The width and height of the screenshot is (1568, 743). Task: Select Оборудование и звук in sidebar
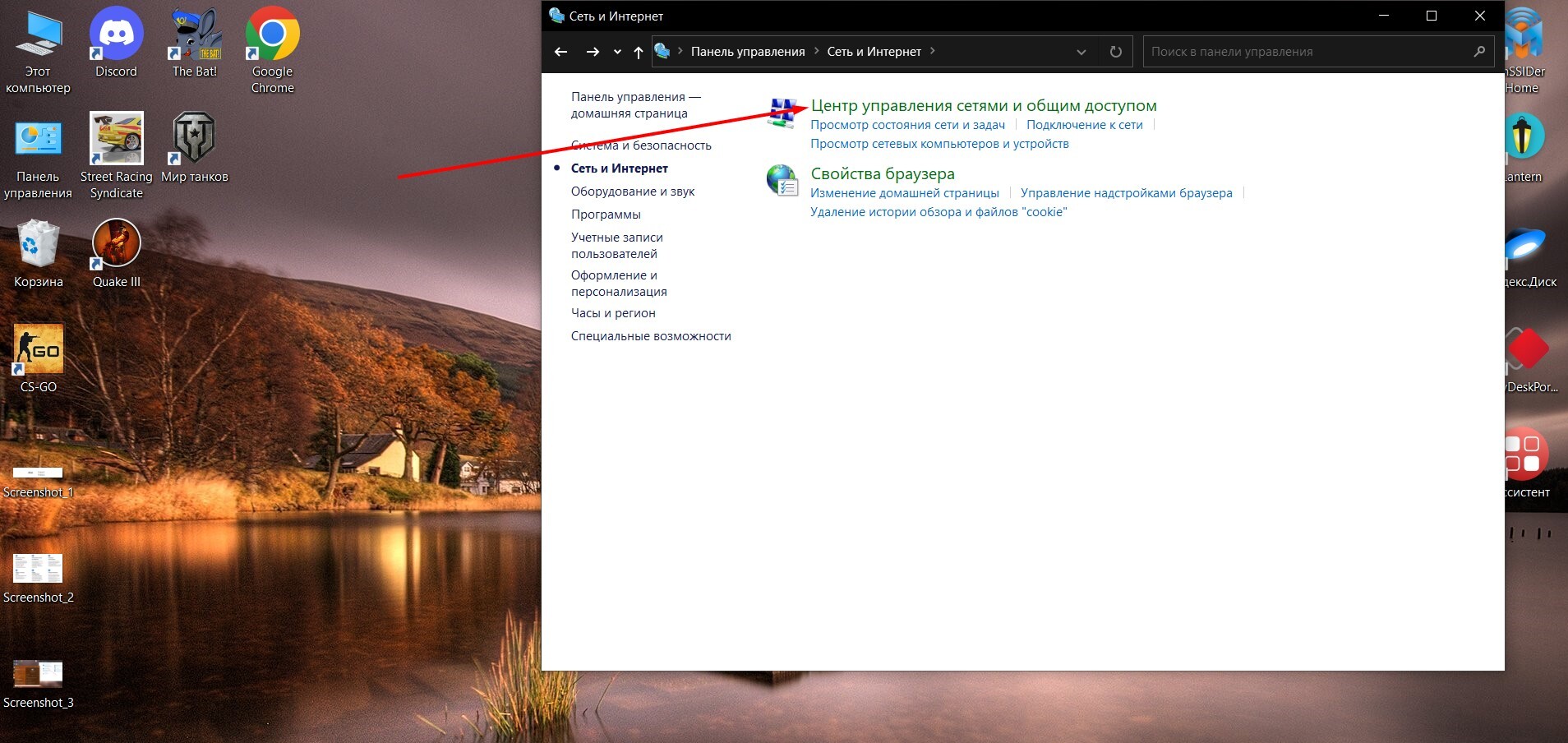(633, 192)
